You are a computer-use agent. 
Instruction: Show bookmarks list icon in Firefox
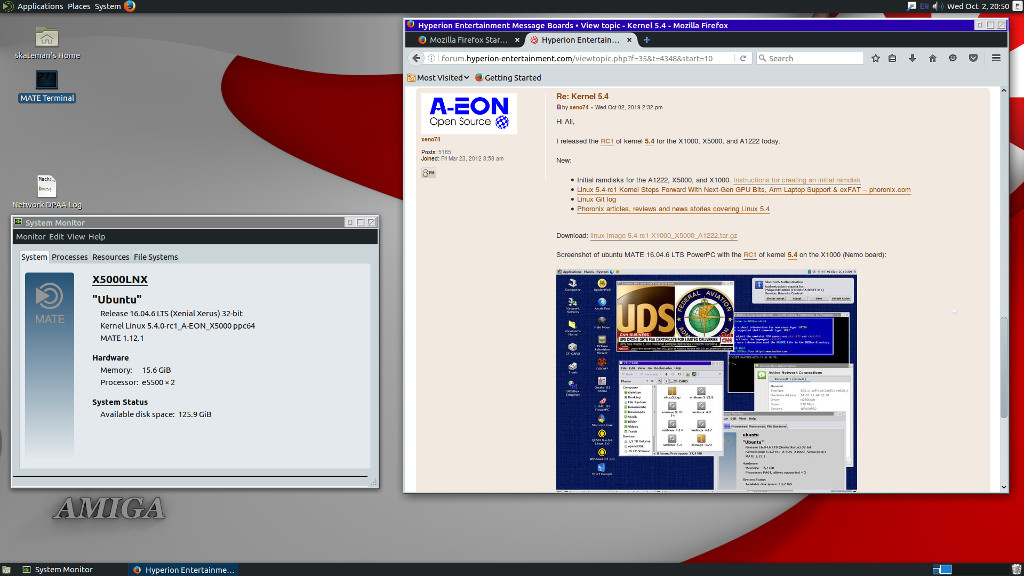point(892,58)
